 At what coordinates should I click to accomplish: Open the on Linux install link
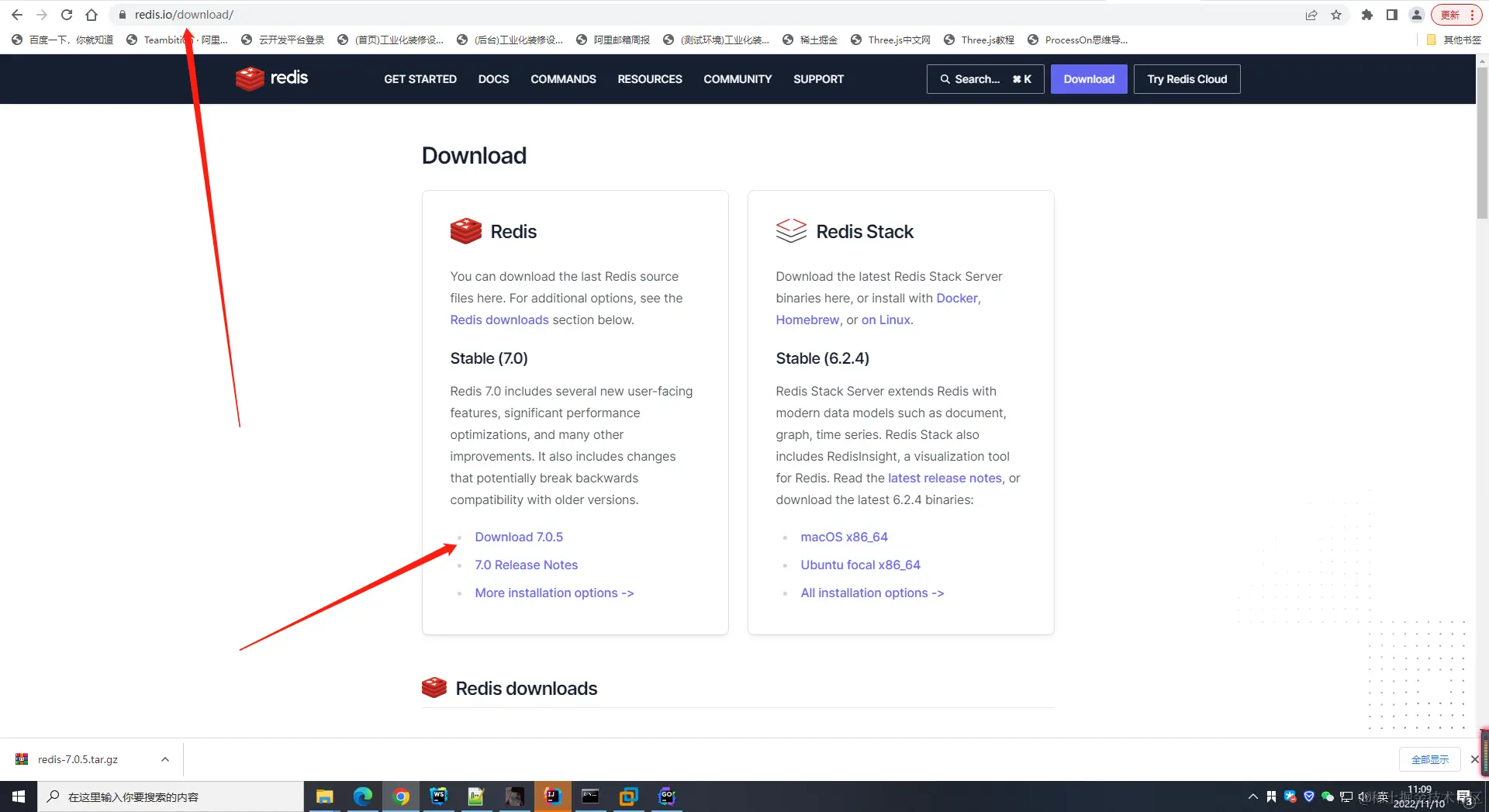886,320
